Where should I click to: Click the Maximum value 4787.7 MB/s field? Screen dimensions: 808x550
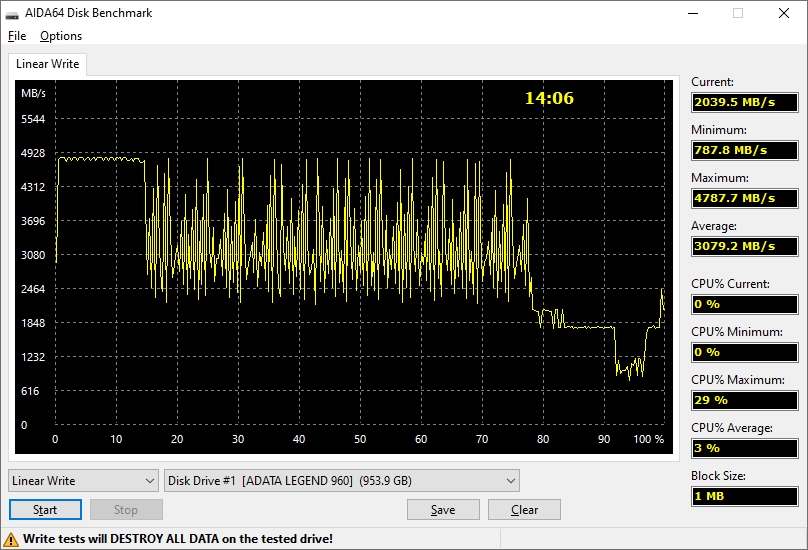[x=744, y=198]
